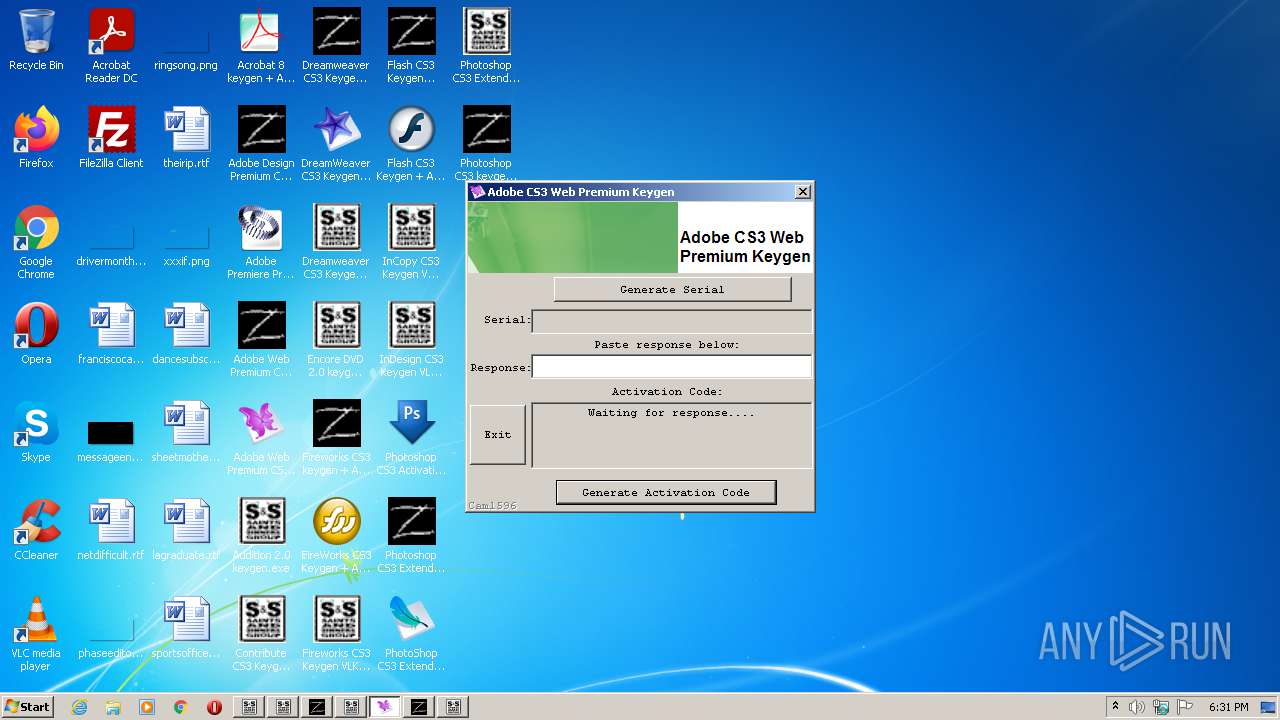Select the Acrobat Reader DC shortcut

coord(111,47)
